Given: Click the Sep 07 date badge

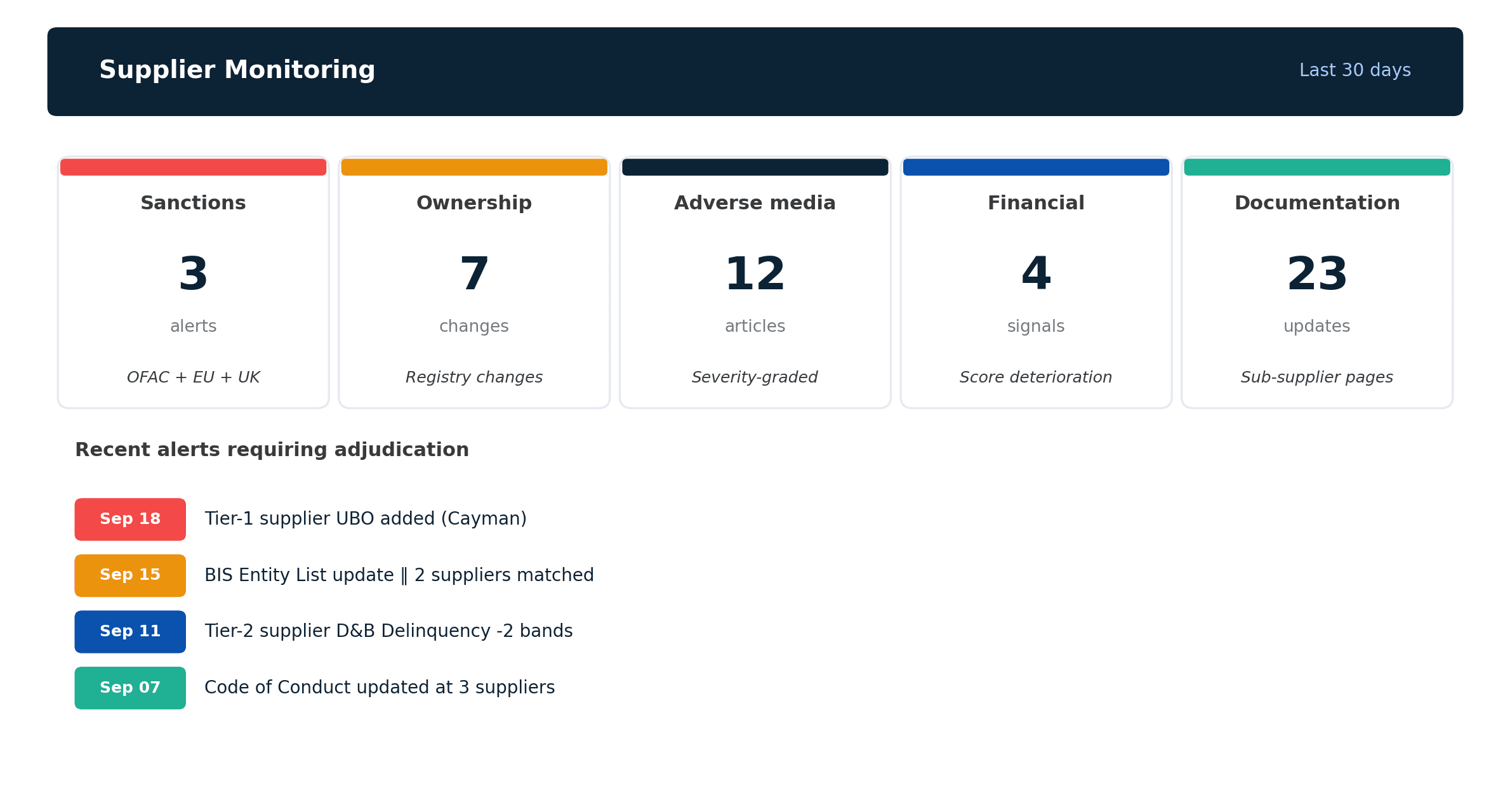Looking at the screenshot, I should point(129,687).
